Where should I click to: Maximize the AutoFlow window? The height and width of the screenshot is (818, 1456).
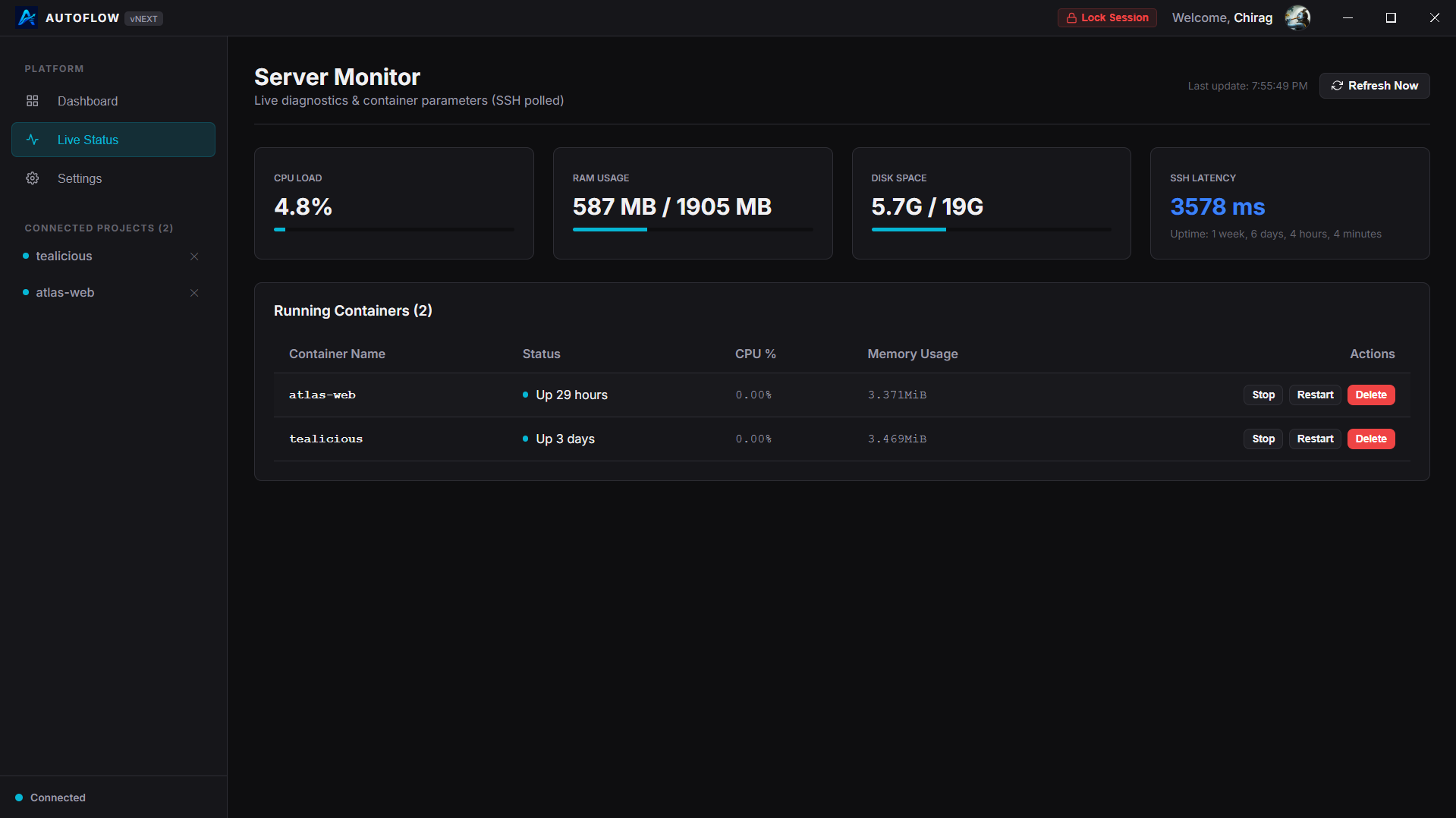point(1391,17)
